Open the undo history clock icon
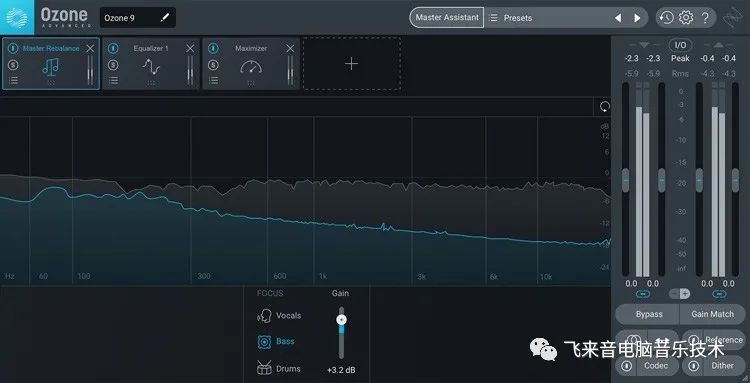 pyautogui.click(x=666, y=18)
